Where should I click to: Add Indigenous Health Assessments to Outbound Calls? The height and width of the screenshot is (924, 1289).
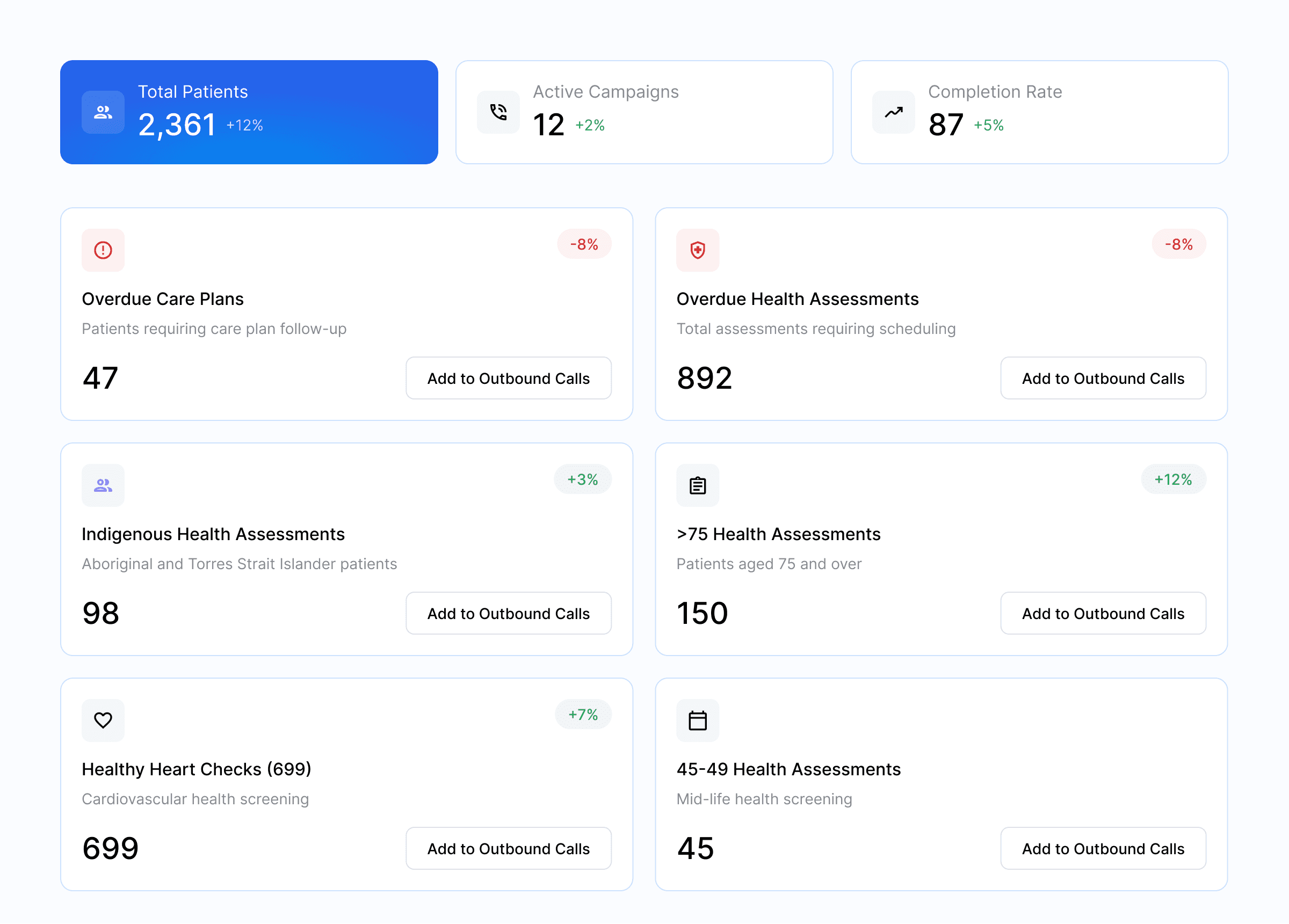[x=508, y=614]
